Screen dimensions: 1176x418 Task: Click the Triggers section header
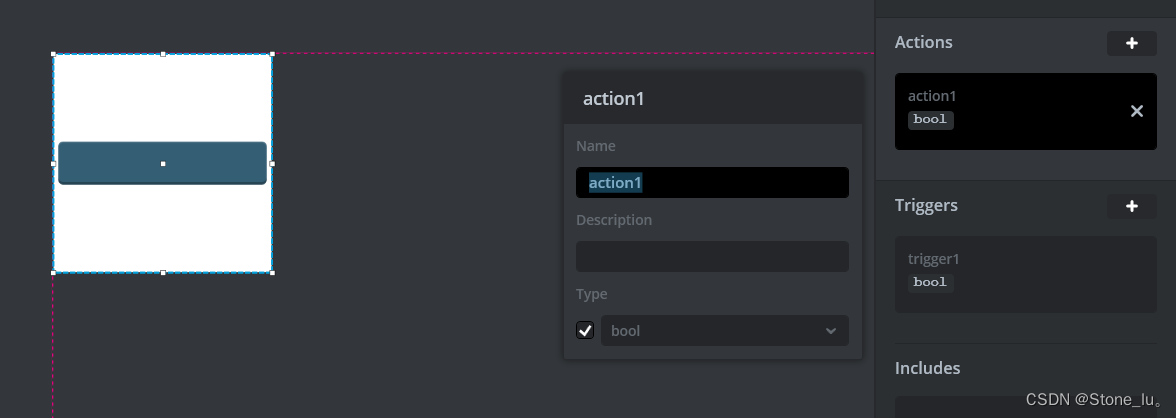coord(926,205)
